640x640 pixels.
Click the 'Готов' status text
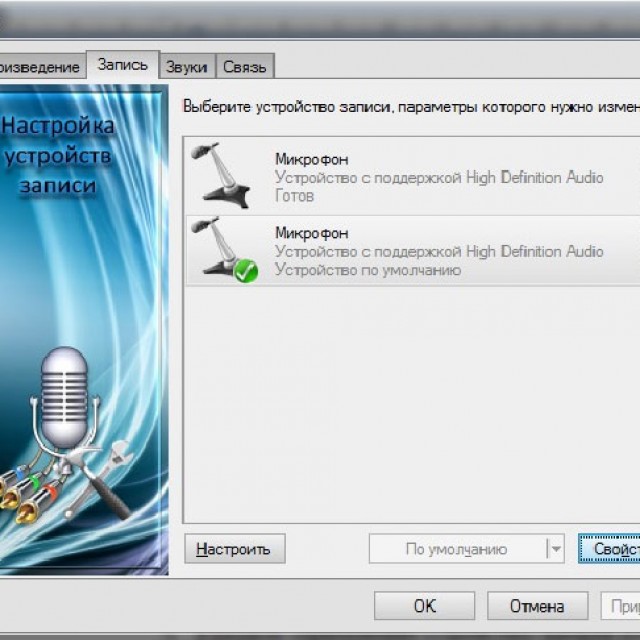click(x=294, y=196)
